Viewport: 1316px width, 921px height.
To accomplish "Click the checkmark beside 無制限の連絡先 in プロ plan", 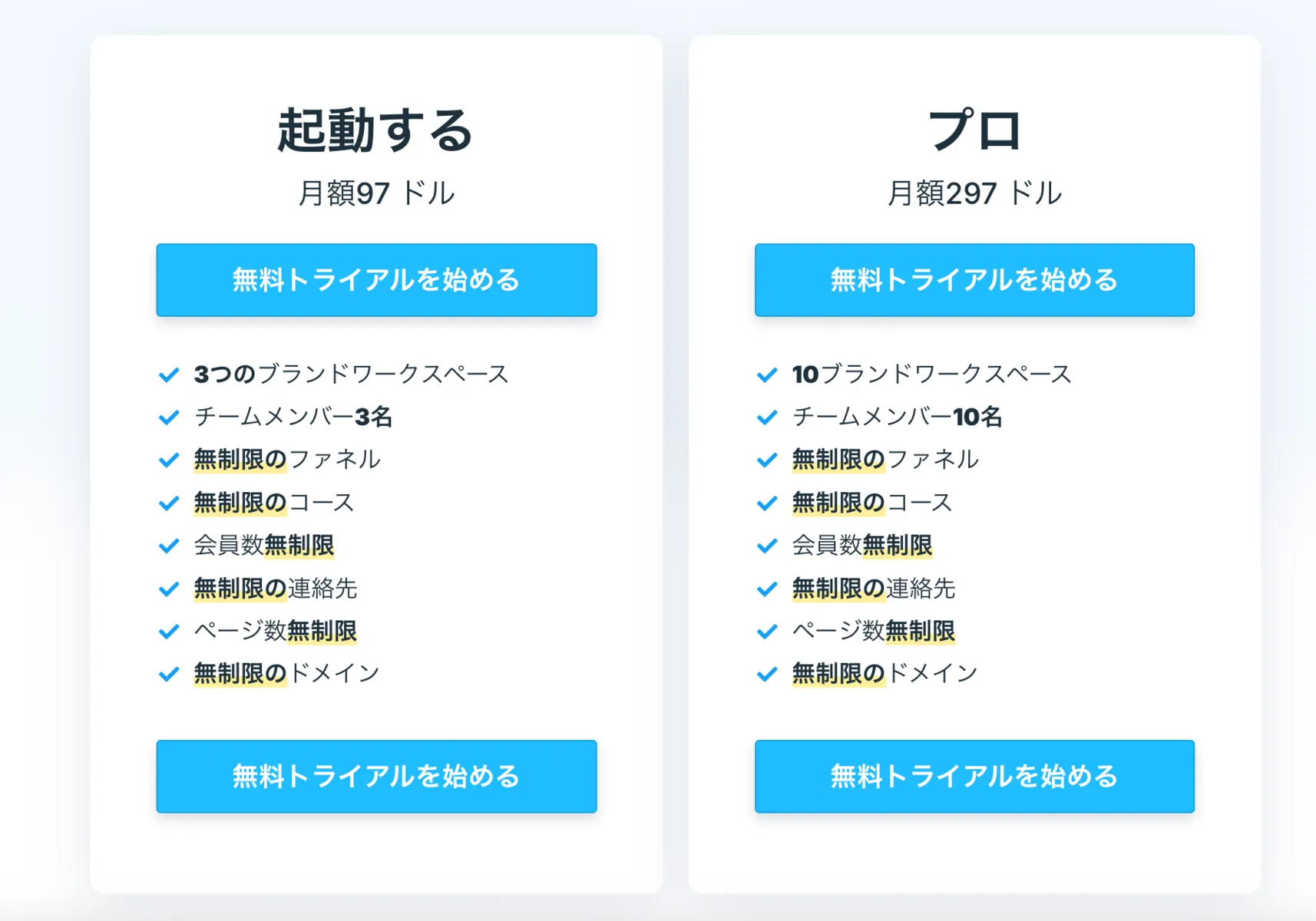I will coord(765,589).
